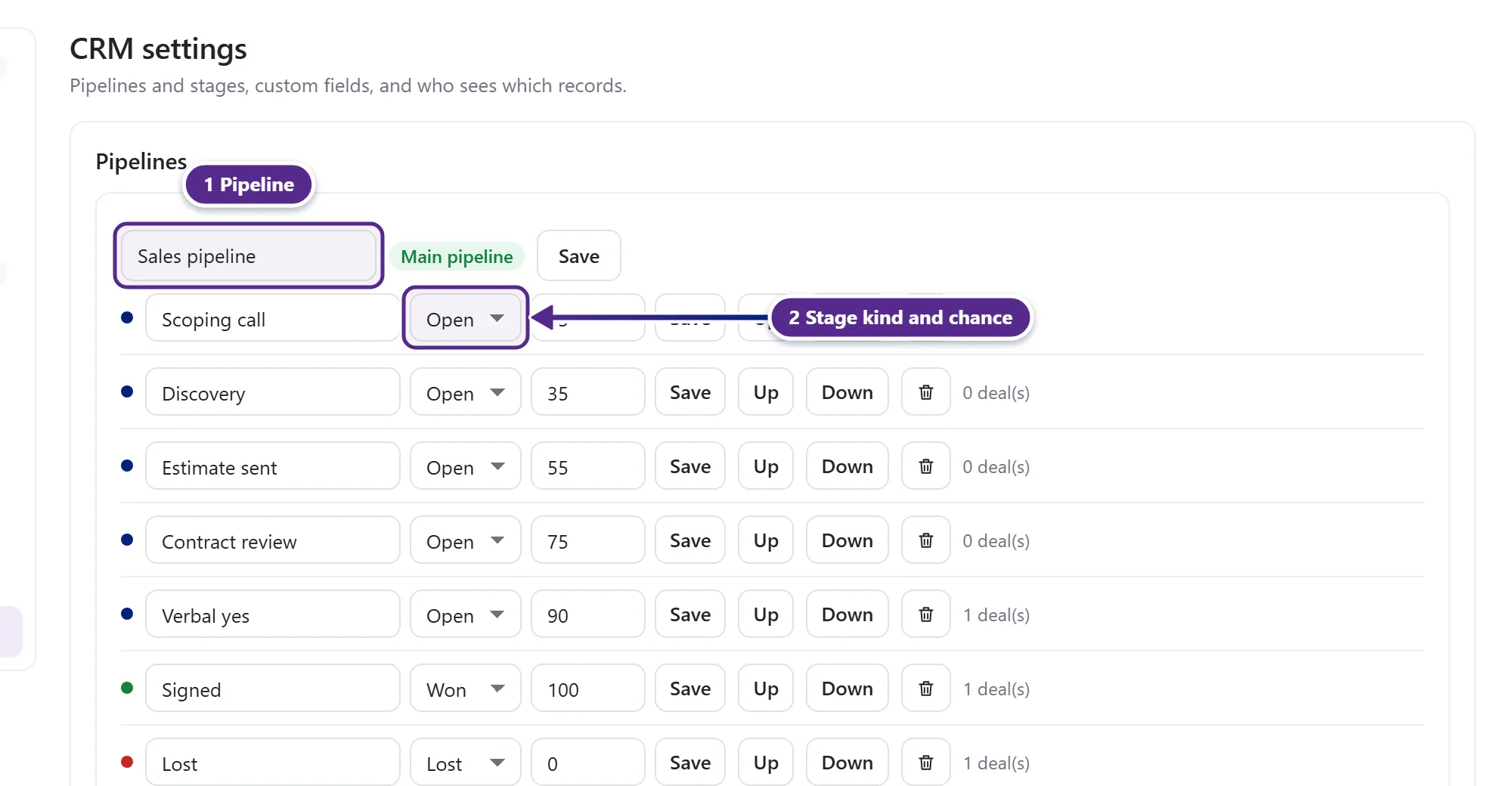Edit the Signed chance field showing 100

(x=587, y=689)
